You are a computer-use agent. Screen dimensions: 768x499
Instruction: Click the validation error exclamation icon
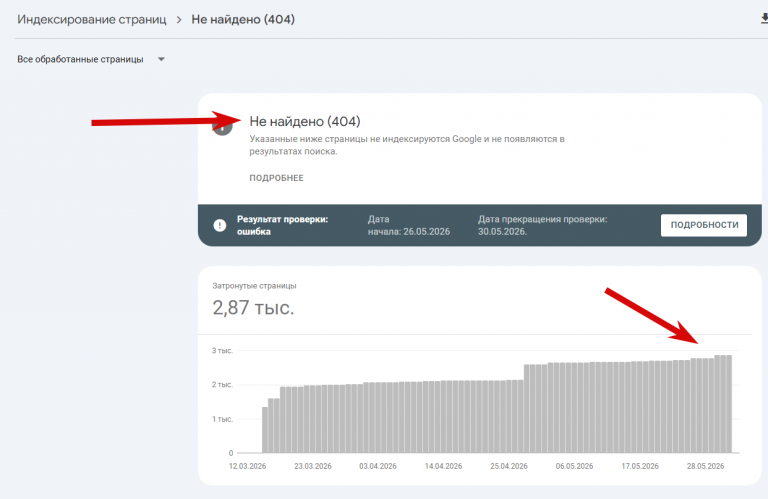tap(220, 225)
